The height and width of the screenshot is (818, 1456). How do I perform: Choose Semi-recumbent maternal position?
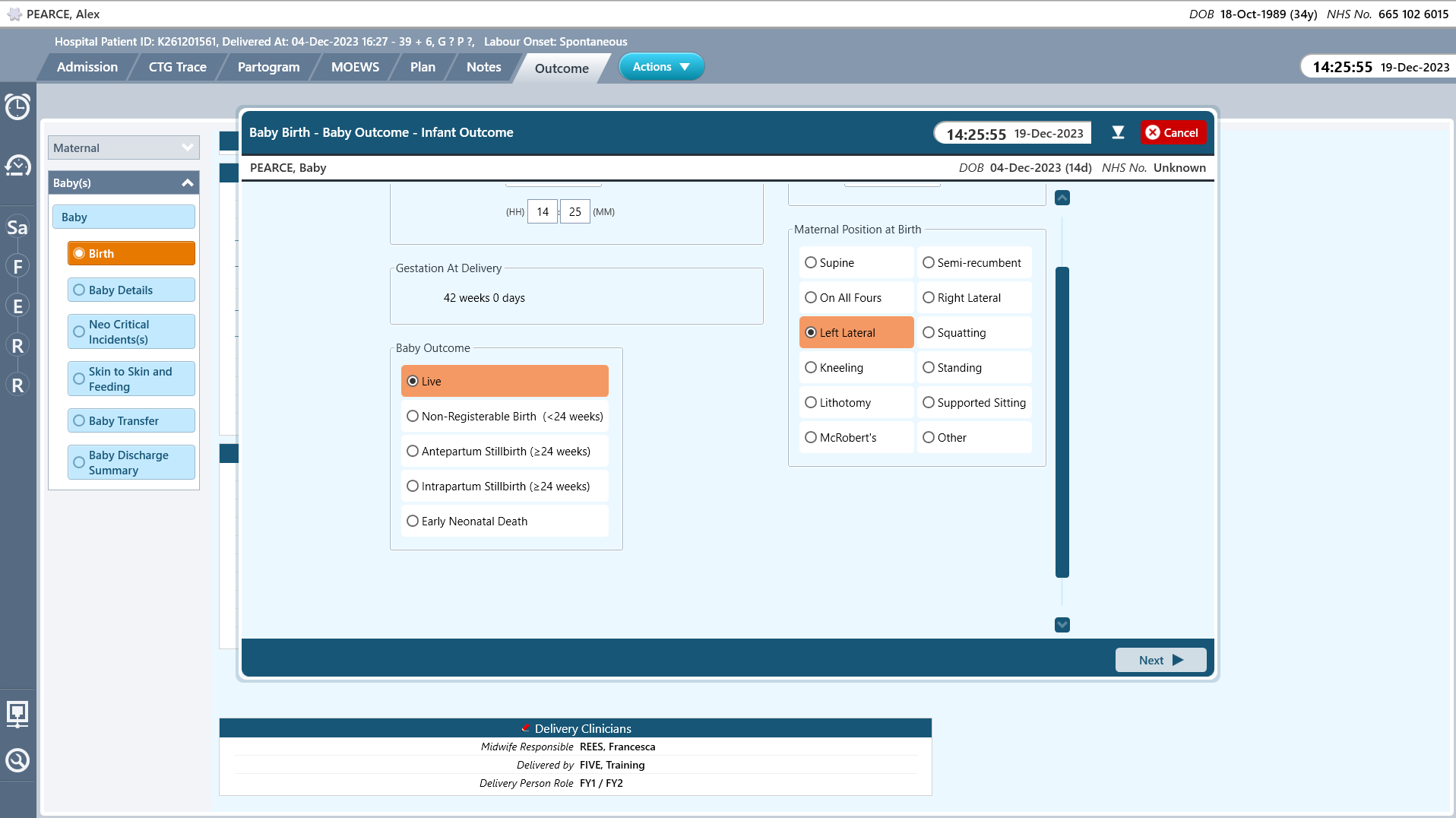(x=974, y=262)
